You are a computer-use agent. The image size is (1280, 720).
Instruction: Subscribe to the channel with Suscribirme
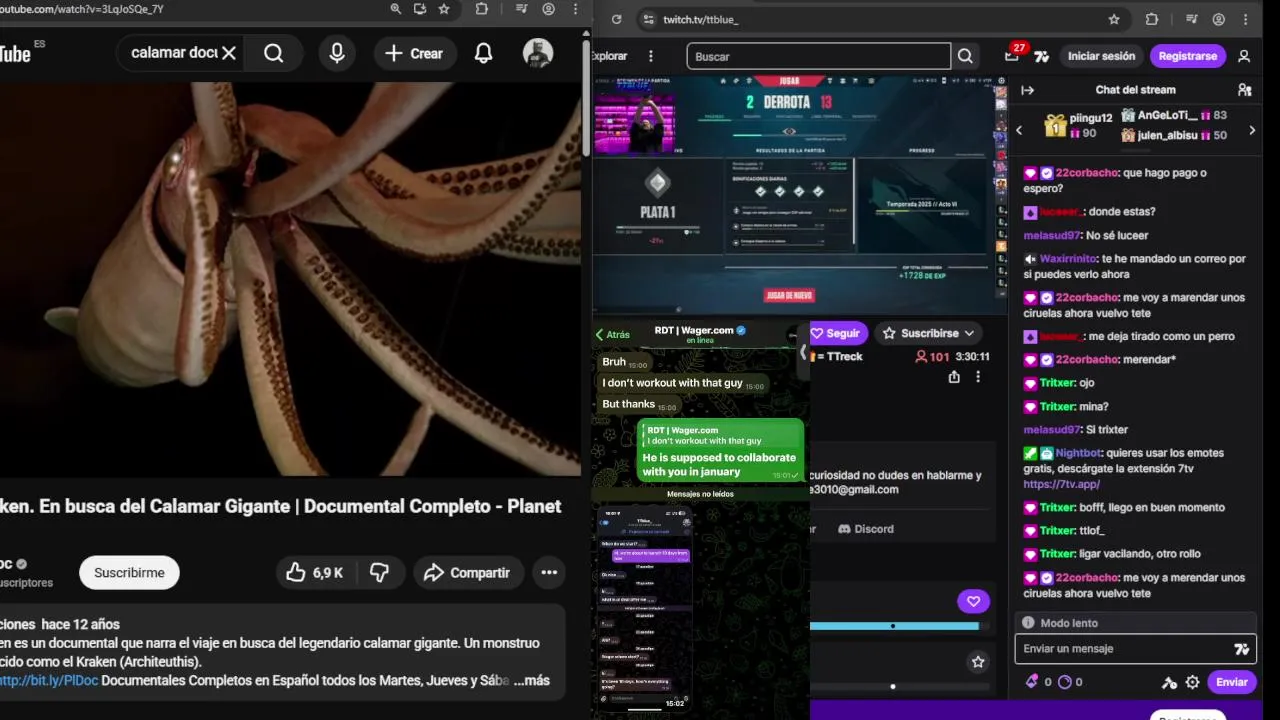coord(129,572)
